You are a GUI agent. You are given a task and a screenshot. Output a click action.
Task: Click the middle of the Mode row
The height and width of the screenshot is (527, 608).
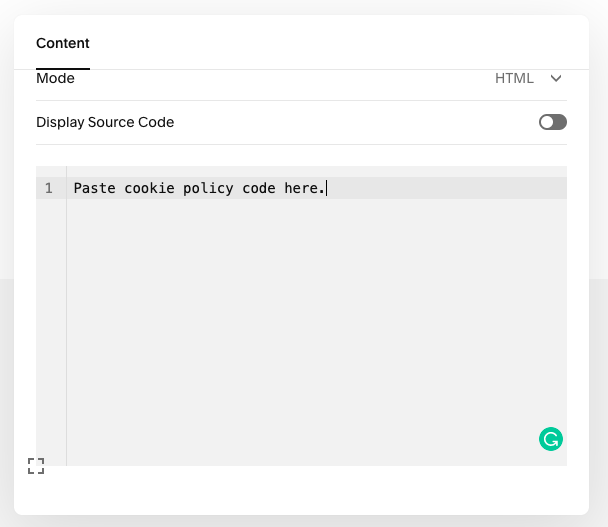point(301,79)
